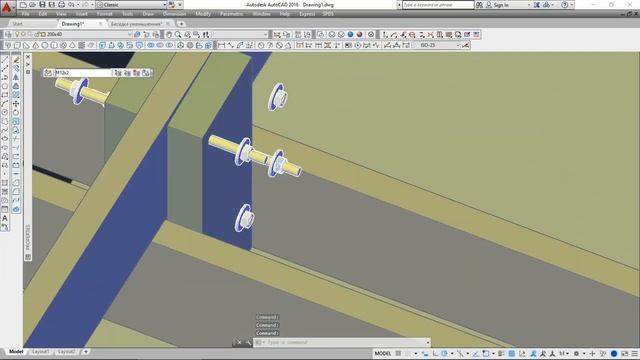Select the Pan hand tool
The width and height of the screenshot is (640, 360).
[x=169, y=35]
